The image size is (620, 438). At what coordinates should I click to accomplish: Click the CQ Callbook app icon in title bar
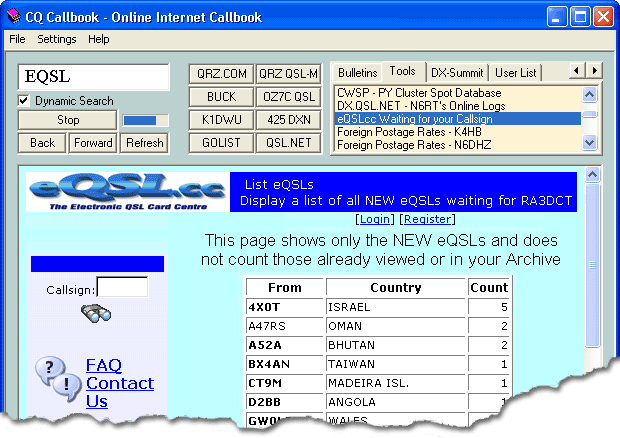14,17
